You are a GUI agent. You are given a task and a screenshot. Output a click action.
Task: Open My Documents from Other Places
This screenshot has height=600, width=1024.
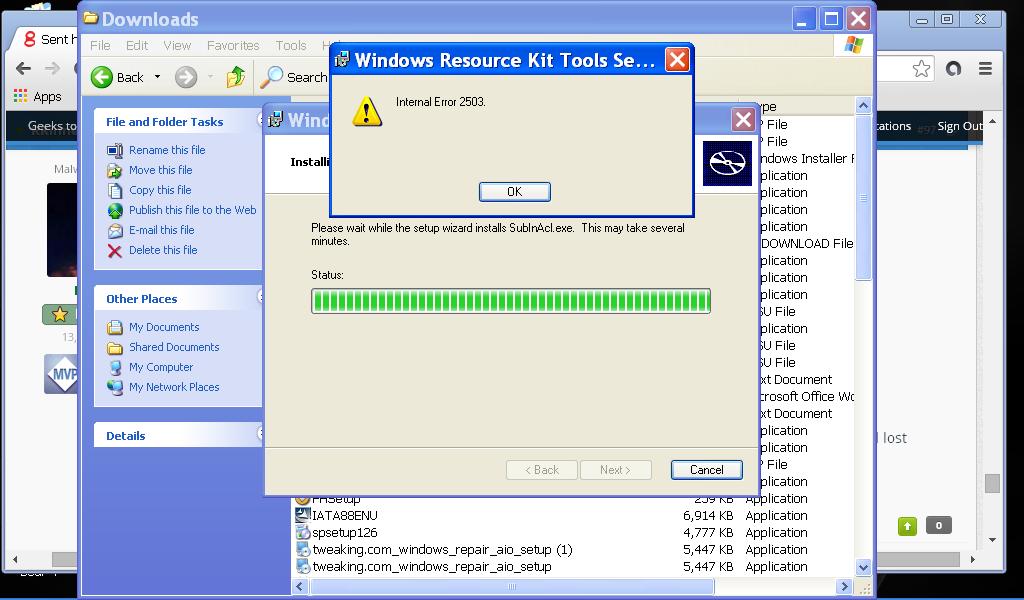[x=164, y=327]
